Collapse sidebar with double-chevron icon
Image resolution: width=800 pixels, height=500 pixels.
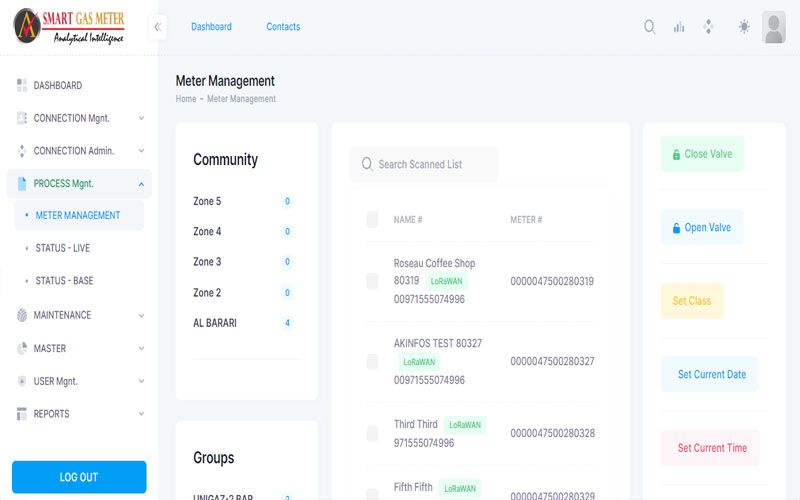click(157, 27)
